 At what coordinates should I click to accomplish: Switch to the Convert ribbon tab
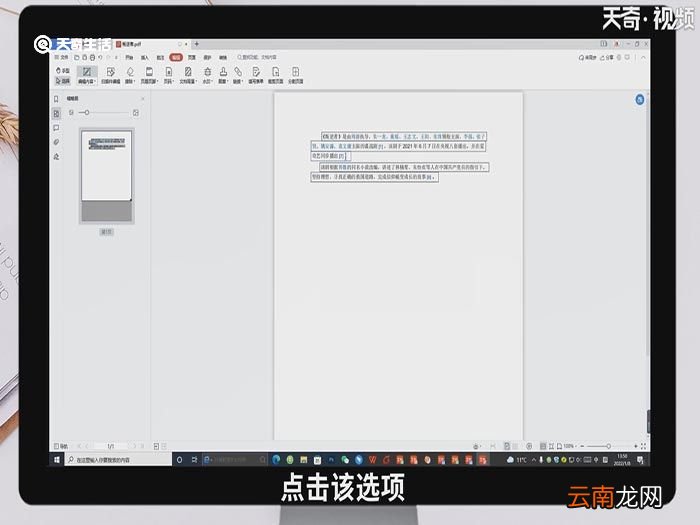tap(223, 58)
